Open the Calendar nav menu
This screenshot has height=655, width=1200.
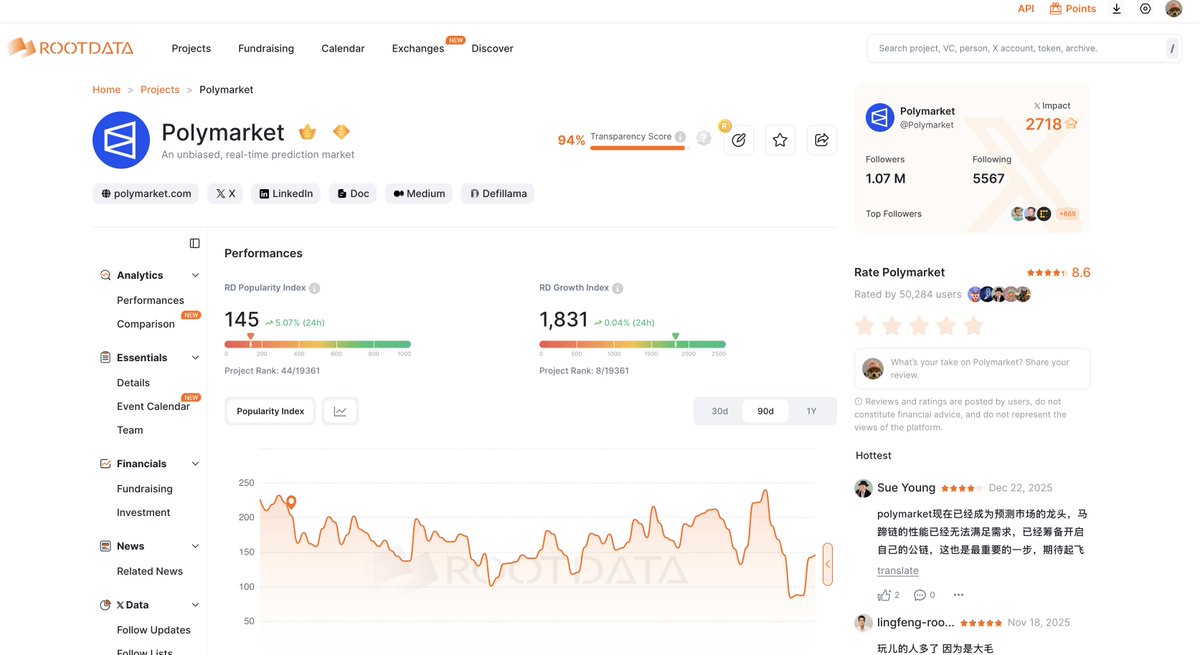pos(343,48)
